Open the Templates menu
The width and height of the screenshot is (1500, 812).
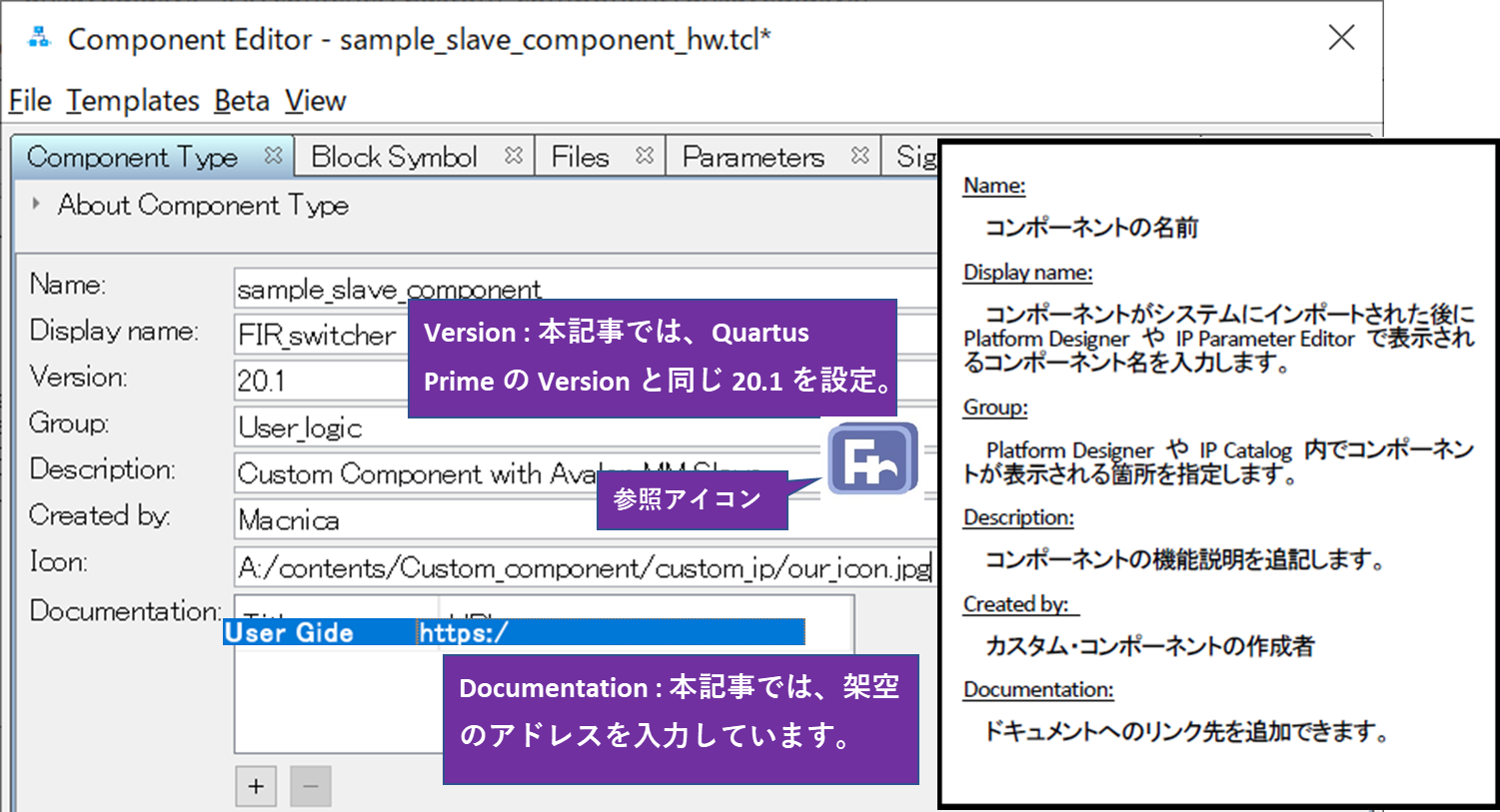click(x=133, y=100)
